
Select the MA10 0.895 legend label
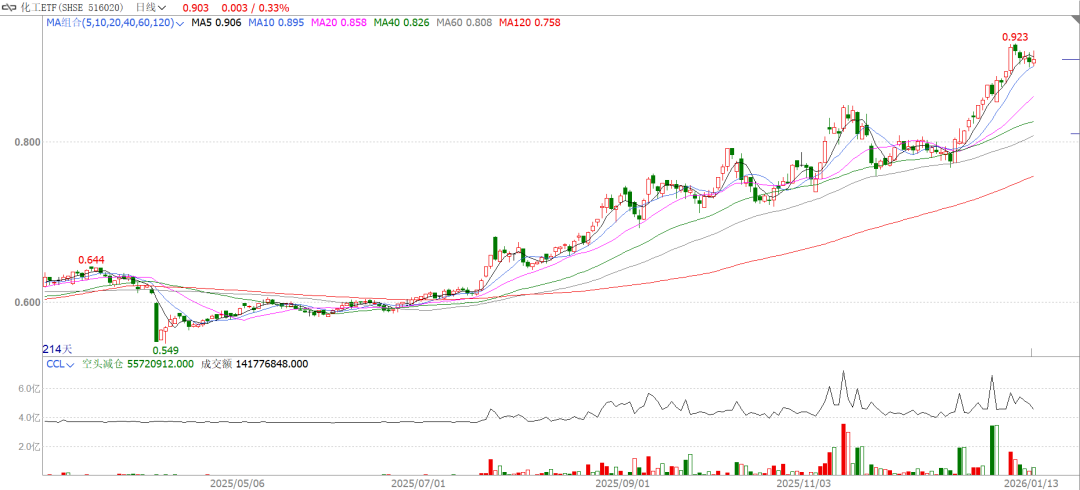(x=280, y=21)
